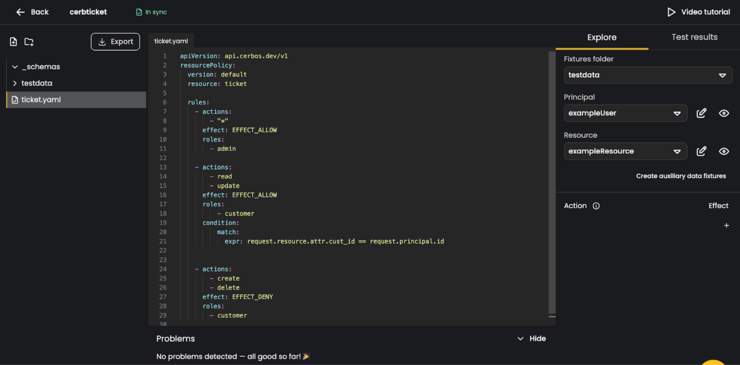Open the Test results tab
Image resolution: width=740 pixels, height=365 pixels.
click(x=694, y=37)
